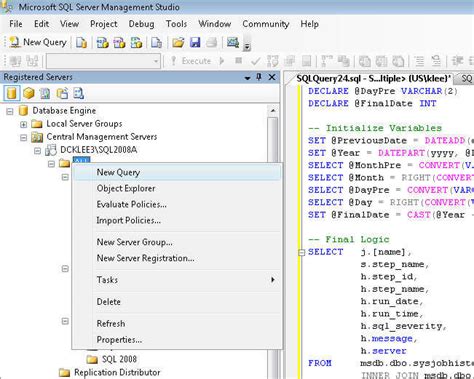Click Results to Text icon
The image size is (474, 379).
(365, 61)
